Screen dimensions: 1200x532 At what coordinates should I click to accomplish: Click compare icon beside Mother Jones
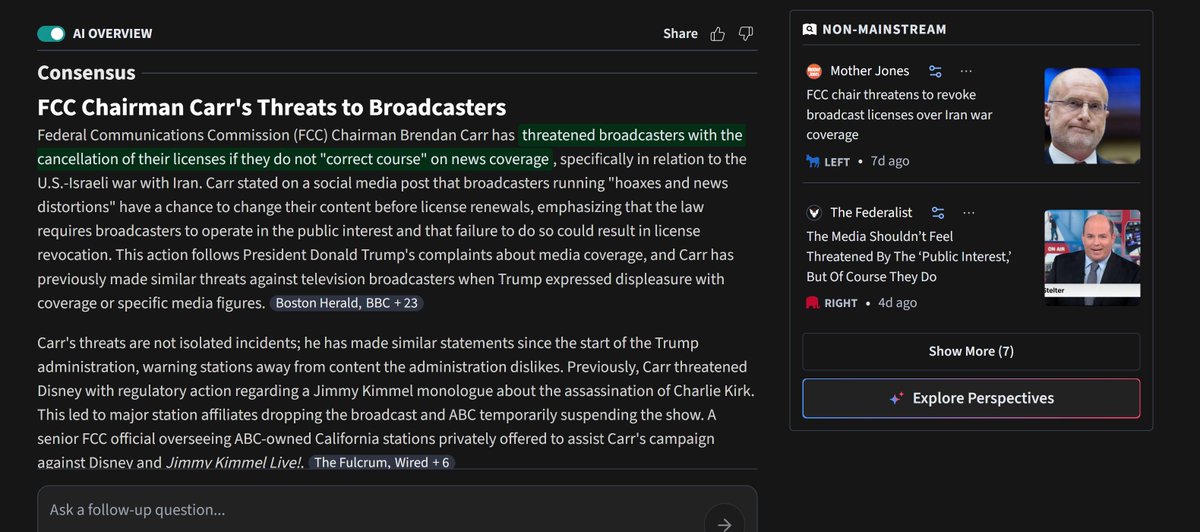pyautogui.click(x=935, y=71)
